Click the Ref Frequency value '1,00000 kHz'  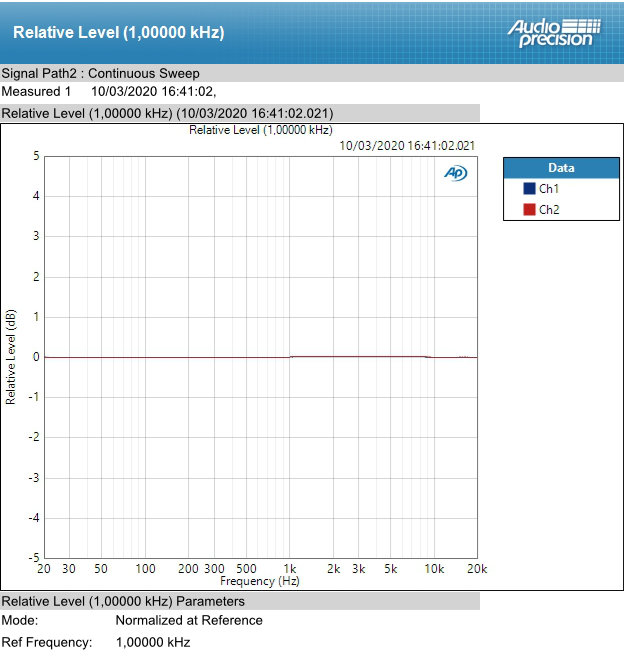153,642
